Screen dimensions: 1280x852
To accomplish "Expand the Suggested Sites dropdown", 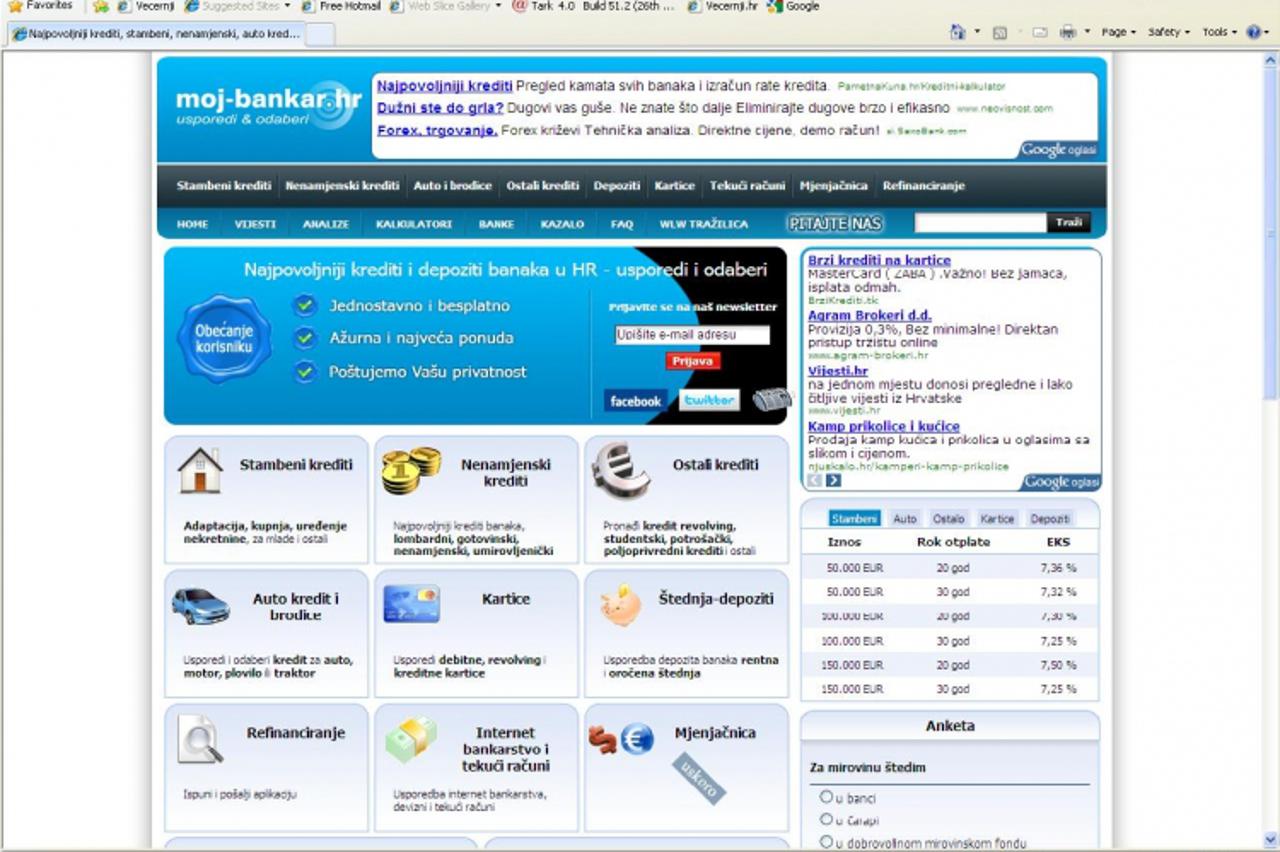I will point(287,6).
